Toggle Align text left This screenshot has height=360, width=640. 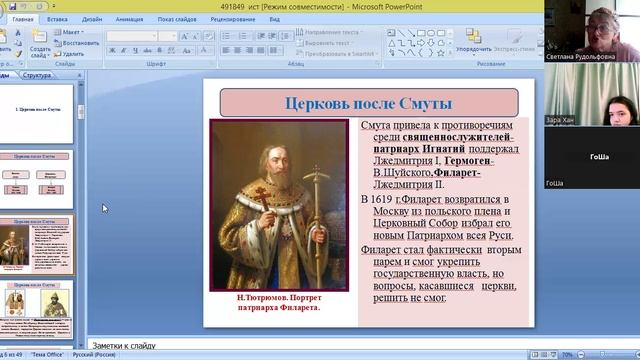tap(226, 50)
